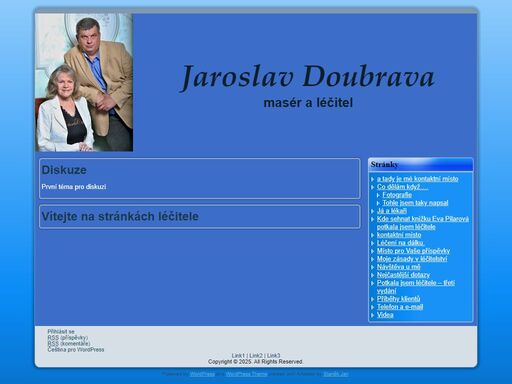Screen dimensions: 512x384
Task: Click the 'Jaroslav Doubrava' site title
Action: [x=308, y=77]
